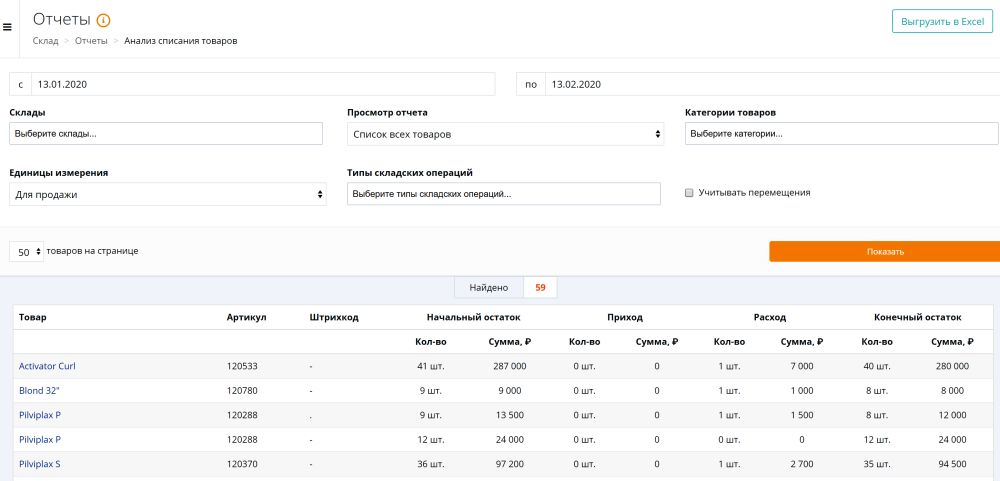Open Pilviplax P link in 12 шт. row
The image size is (1000, 481).
tap(40, 440)
